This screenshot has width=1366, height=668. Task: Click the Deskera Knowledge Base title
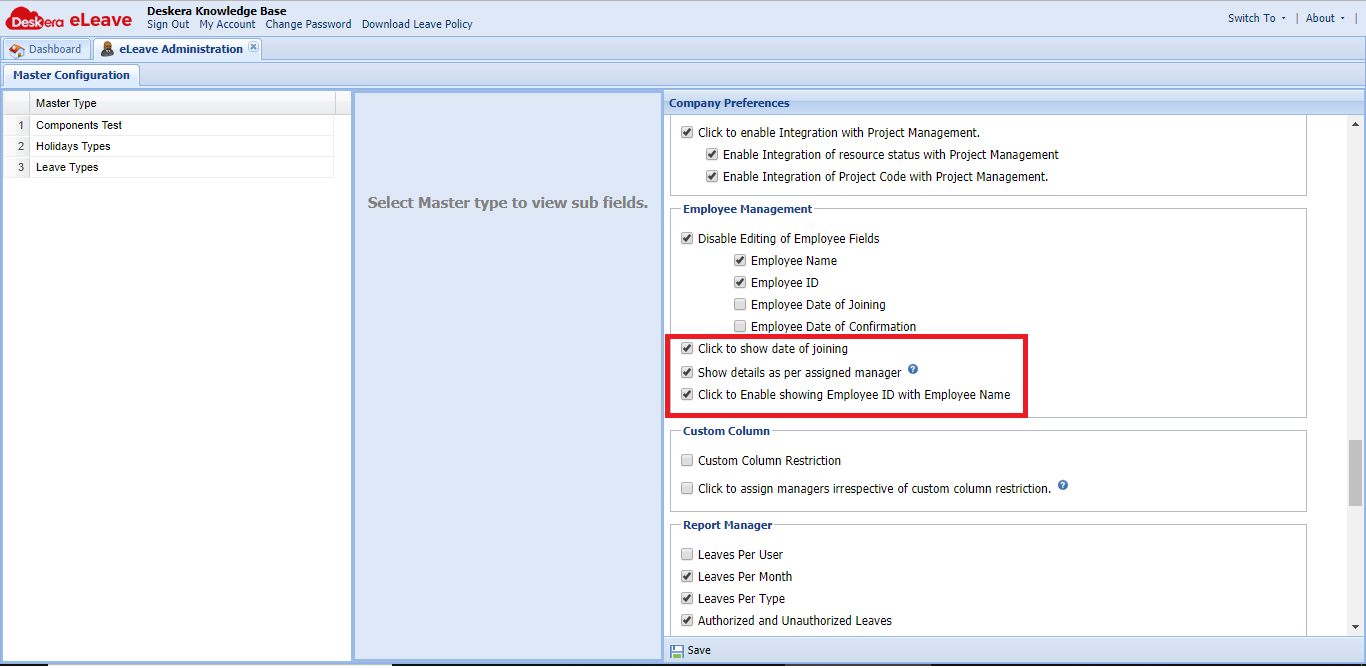(x=216, y=11)
